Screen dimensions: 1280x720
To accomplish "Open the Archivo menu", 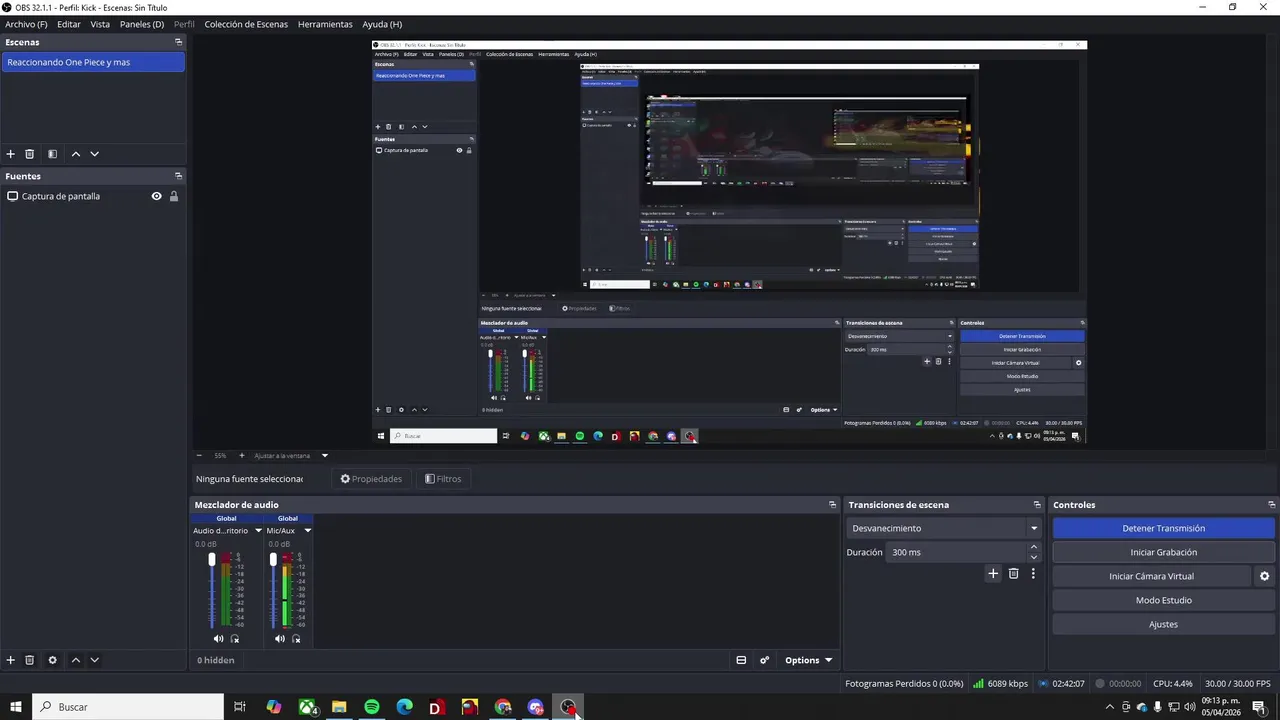I will pyautogui.click(x=26, y=24).
